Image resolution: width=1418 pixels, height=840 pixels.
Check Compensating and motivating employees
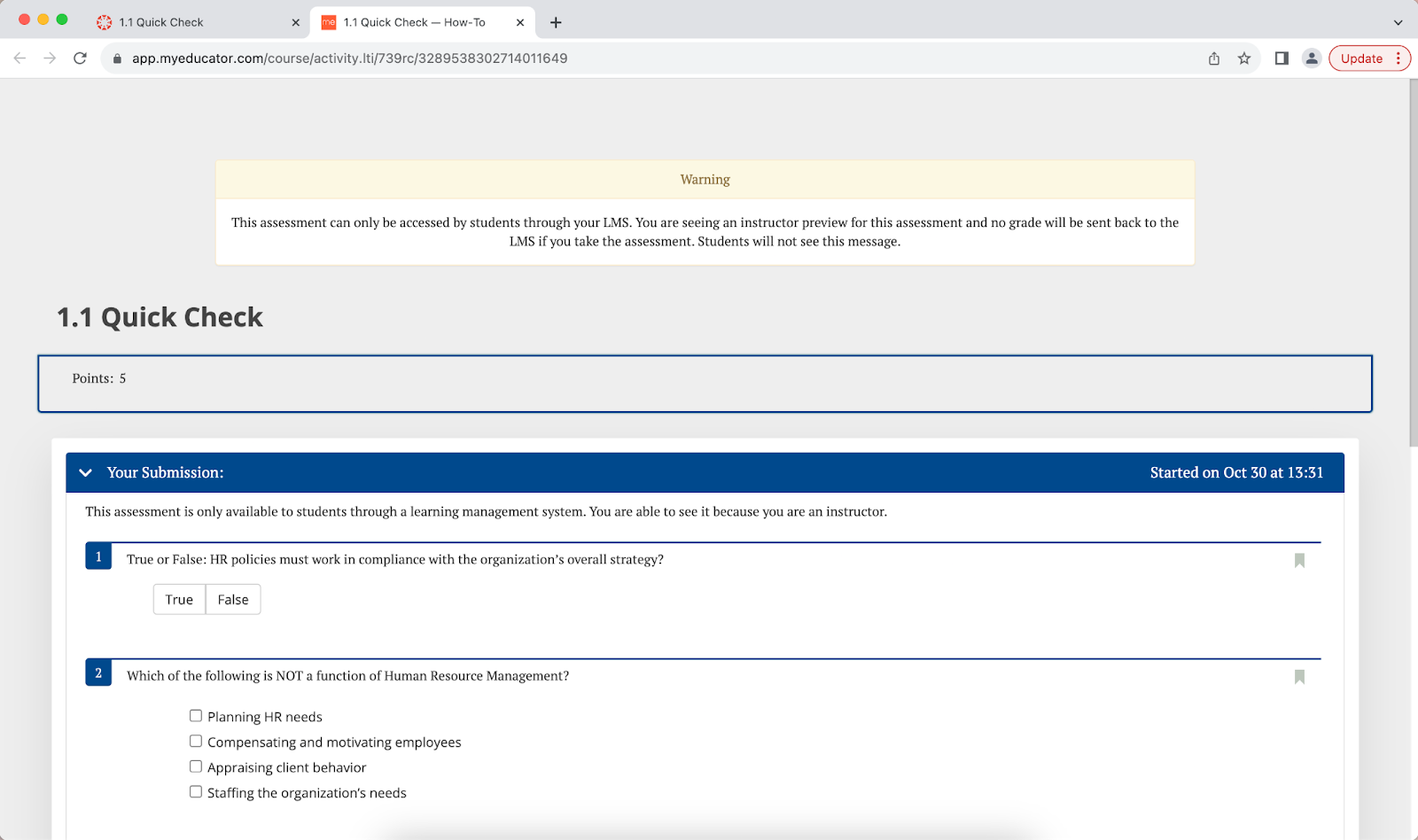click(196, 741)
